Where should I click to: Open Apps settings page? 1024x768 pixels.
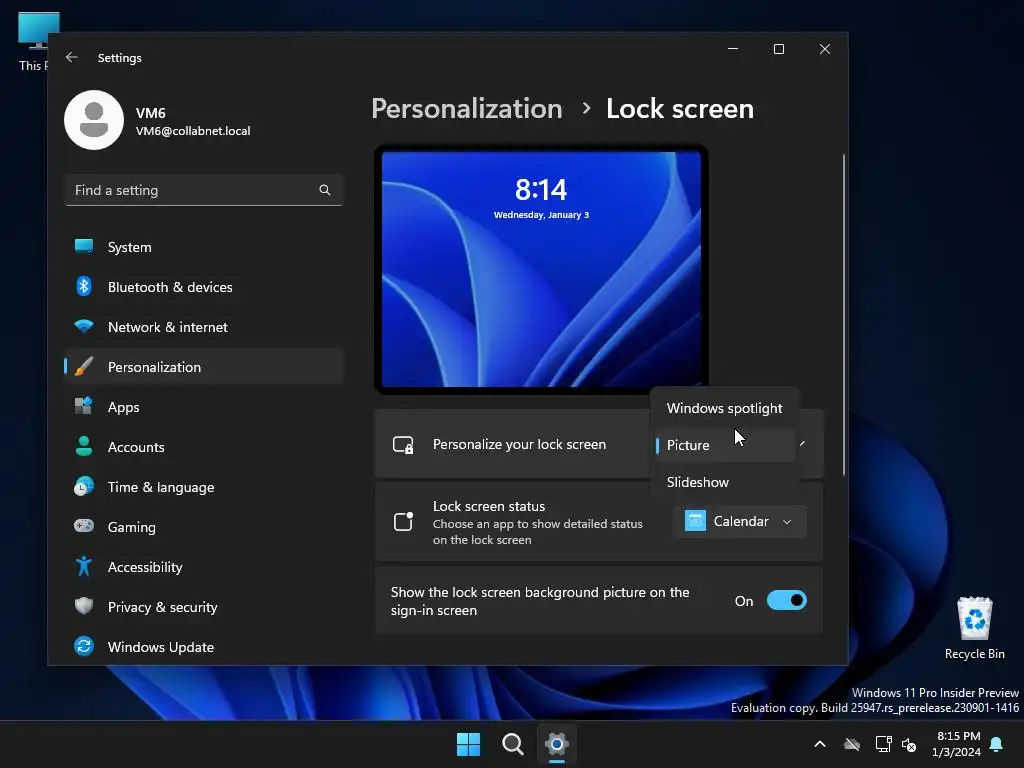(204, 407)
